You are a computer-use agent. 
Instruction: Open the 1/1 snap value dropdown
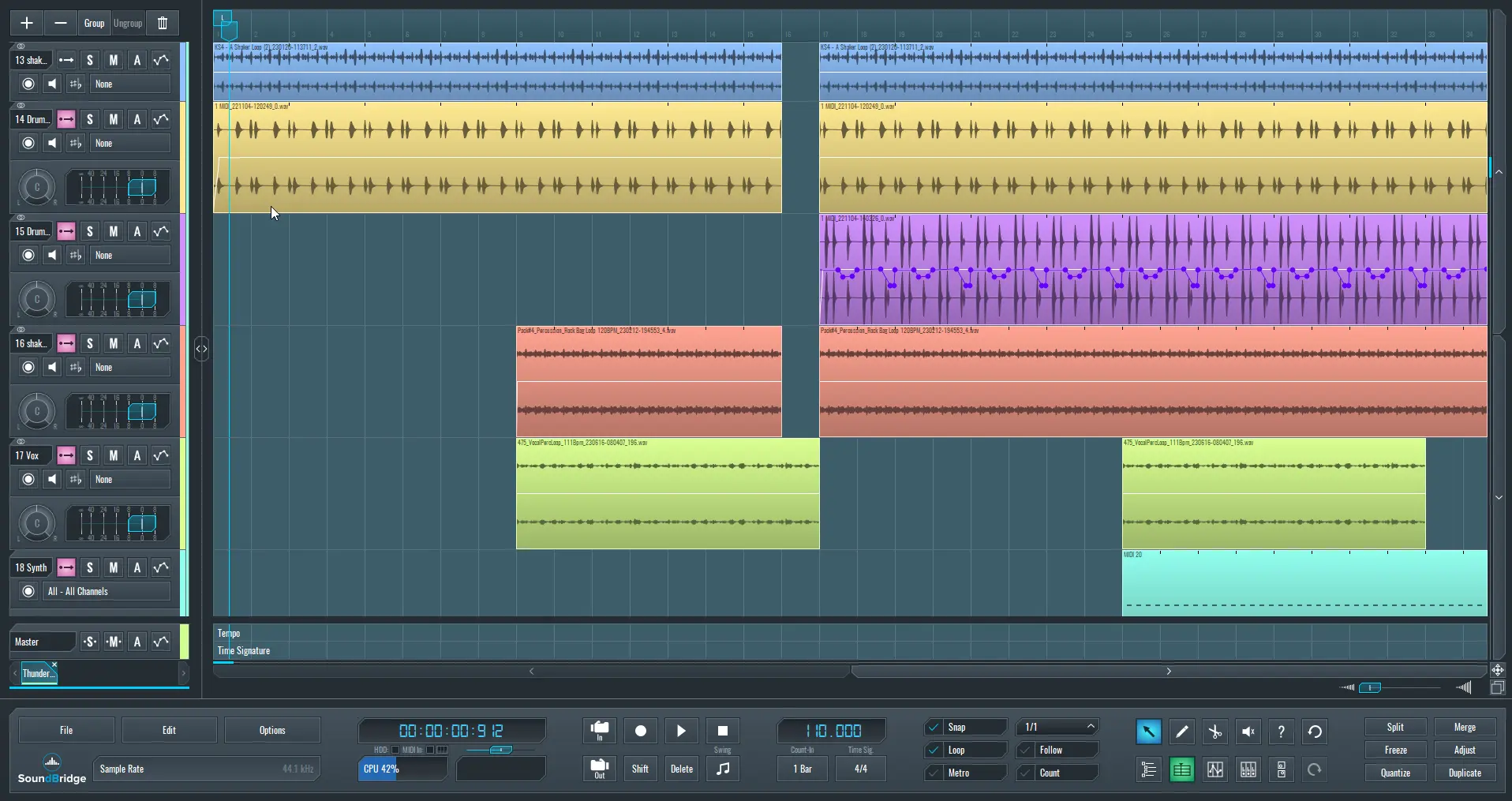1057,727
